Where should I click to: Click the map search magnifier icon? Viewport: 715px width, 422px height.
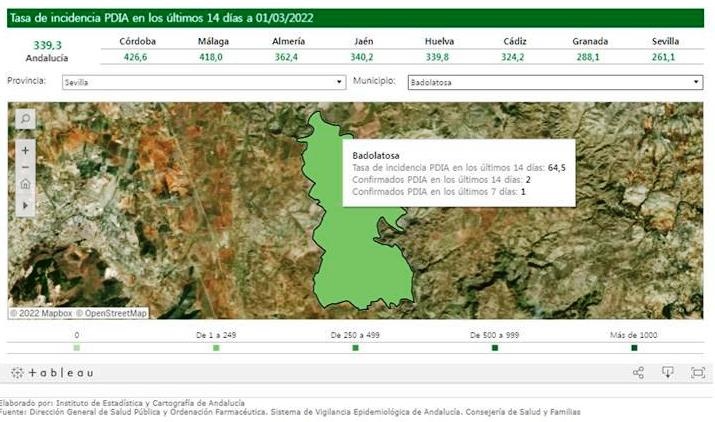click(25, 118)
